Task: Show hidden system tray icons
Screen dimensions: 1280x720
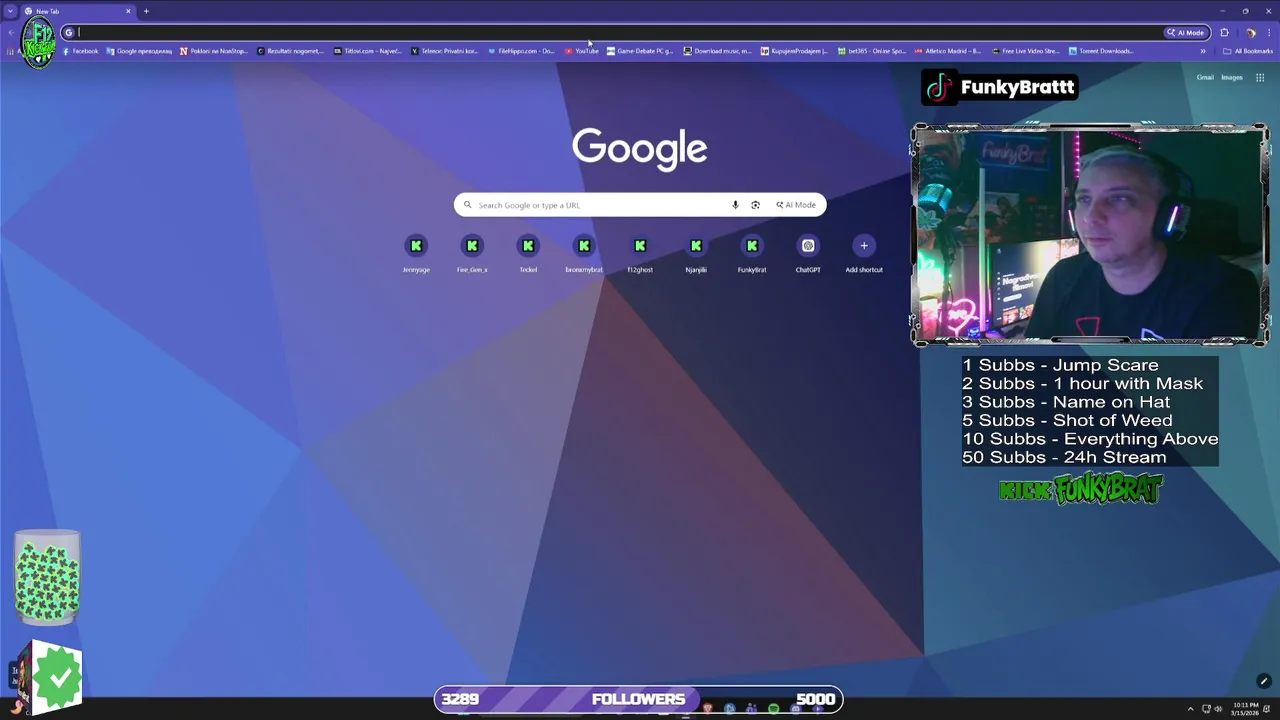Action: click(x=1190, y=709)
